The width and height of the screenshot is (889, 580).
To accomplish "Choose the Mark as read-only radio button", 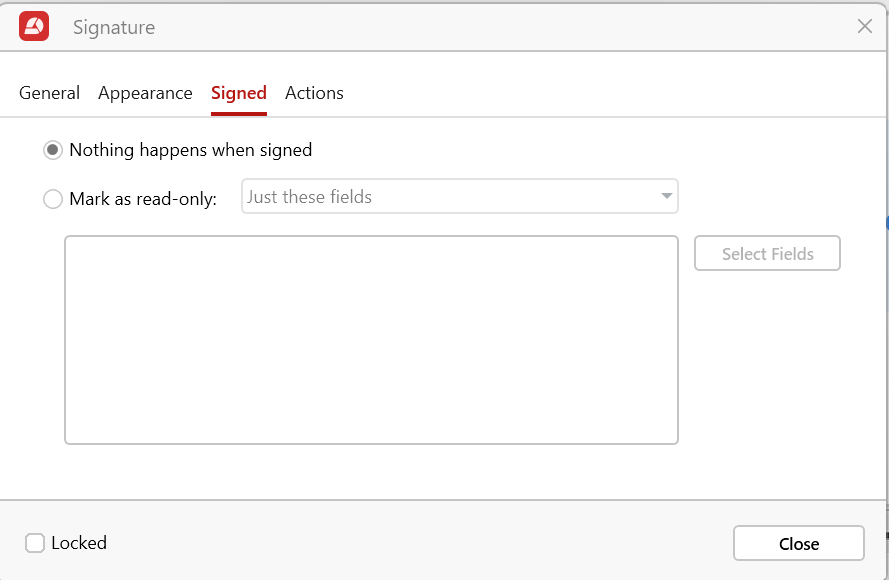I will tap(53, 199).
